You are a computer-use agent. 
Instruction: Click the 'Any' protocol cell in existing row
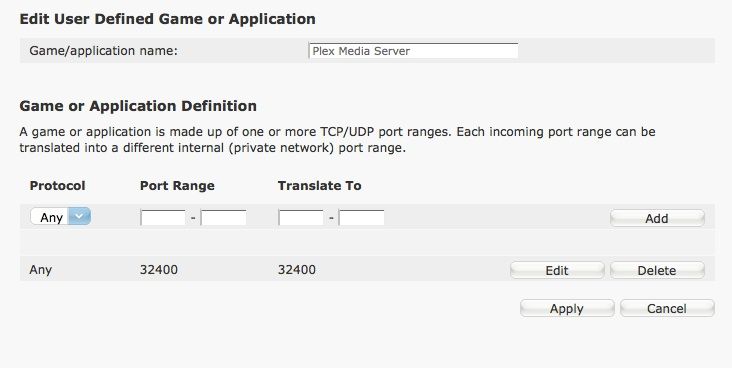coord(41,269)
